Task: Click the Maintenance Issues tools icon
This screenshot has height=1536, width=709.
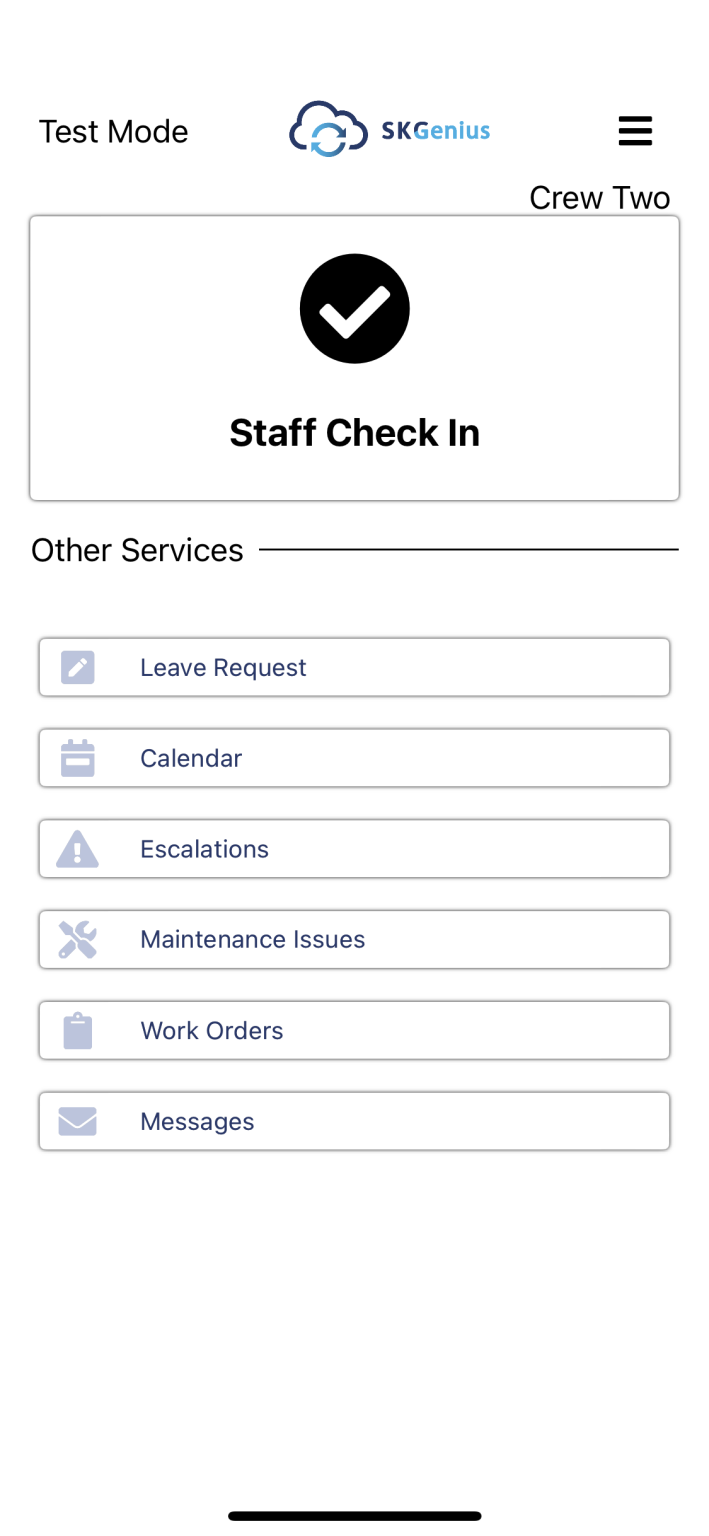Action: coord(78,939)
